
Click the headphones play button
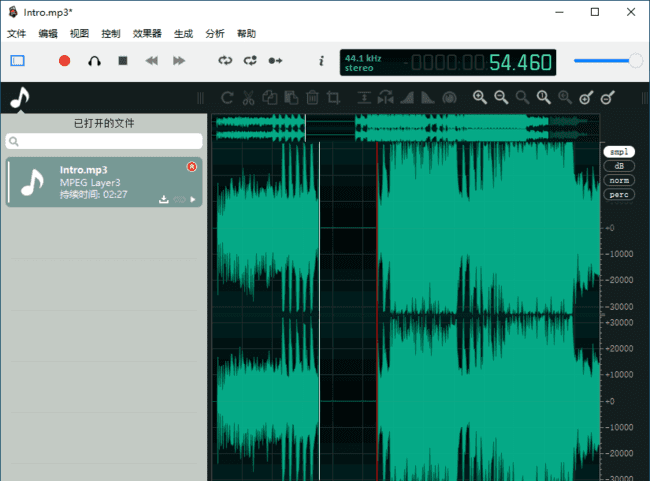(x=95, y=61)
